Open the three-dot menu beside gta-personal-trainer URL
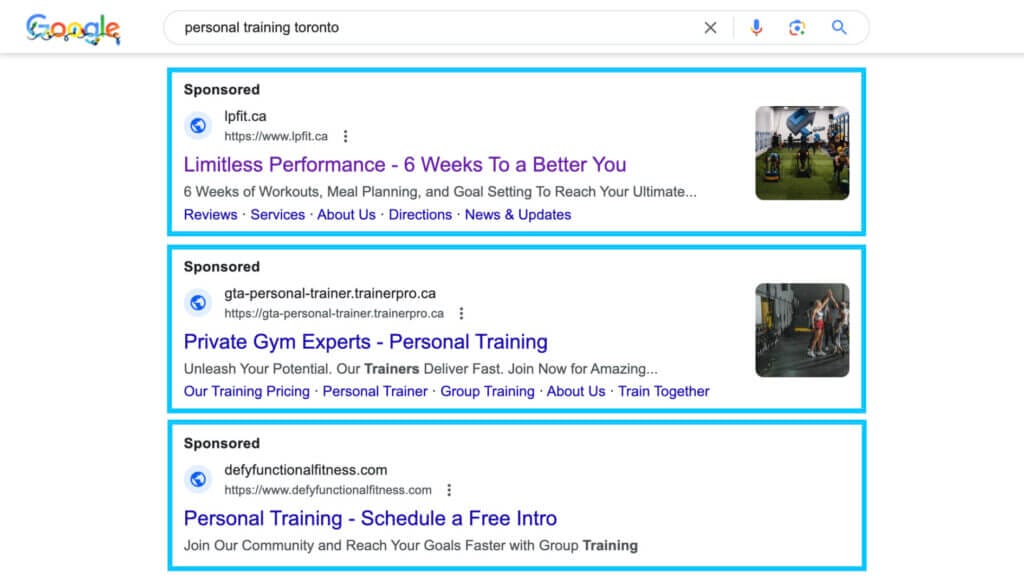1024x585 pixels. (x=462, y=313)
